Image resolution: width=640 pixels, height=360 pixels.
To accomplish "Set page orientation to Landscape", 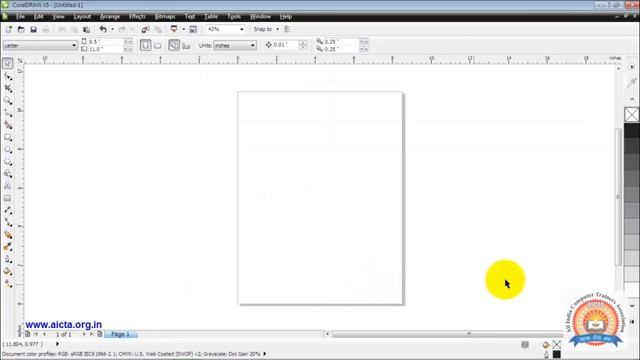I will tap(158, 45).
